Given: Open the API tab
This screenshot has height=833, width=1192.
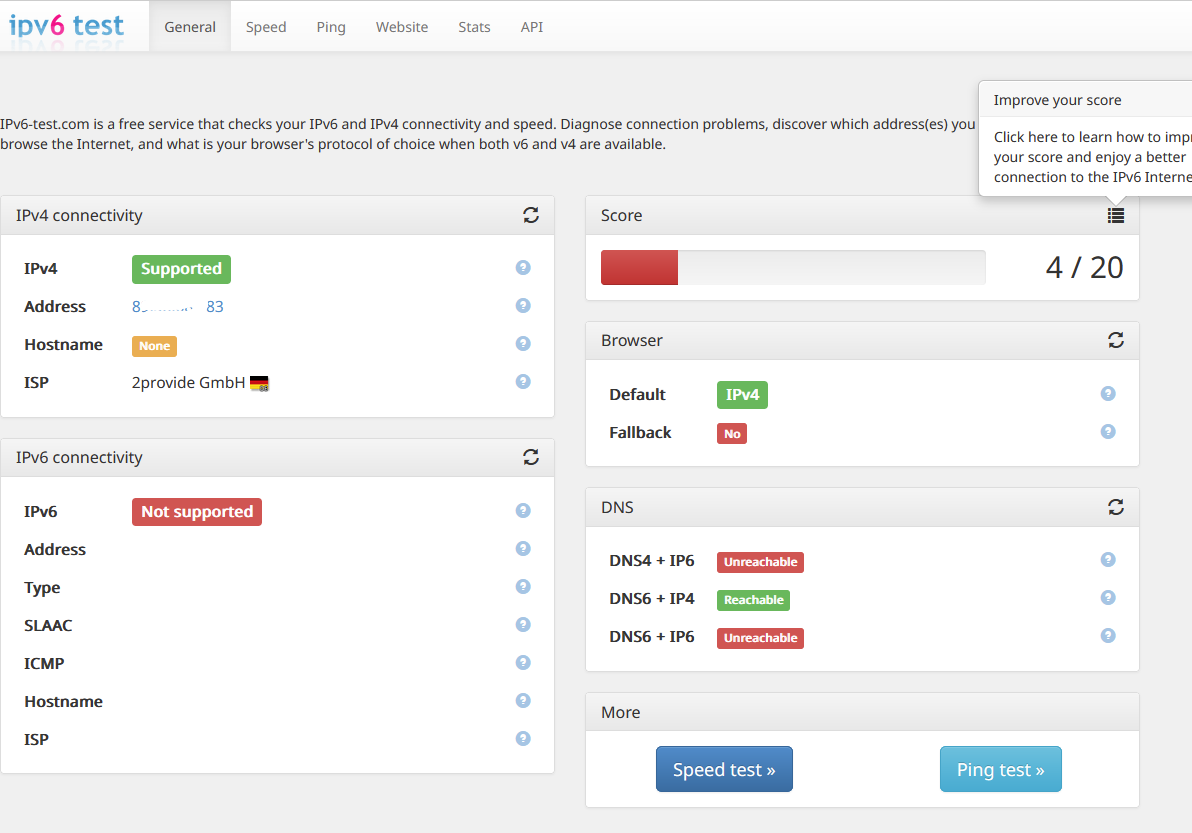Looking at the screenshot, I should click(x=531, y=27).
